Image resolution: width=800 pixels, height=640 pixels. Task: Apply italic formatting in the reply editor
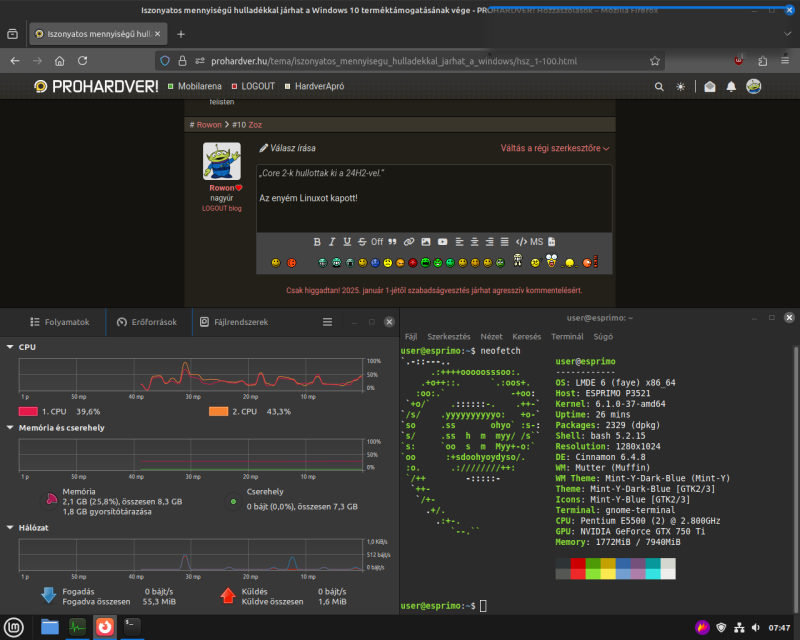332,242
